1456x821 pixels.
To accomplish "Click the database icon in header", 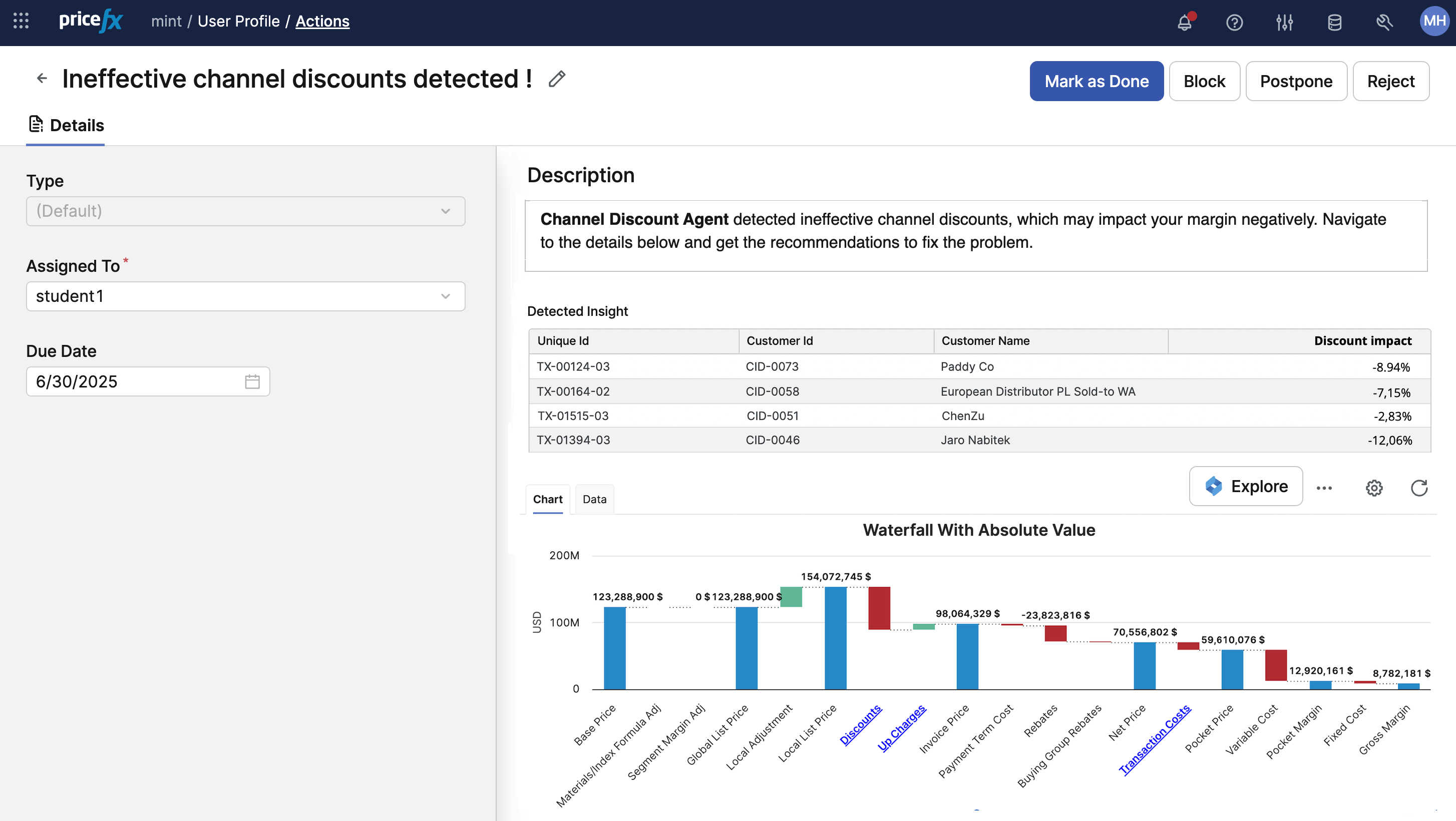I will [x=1334, y=23].
